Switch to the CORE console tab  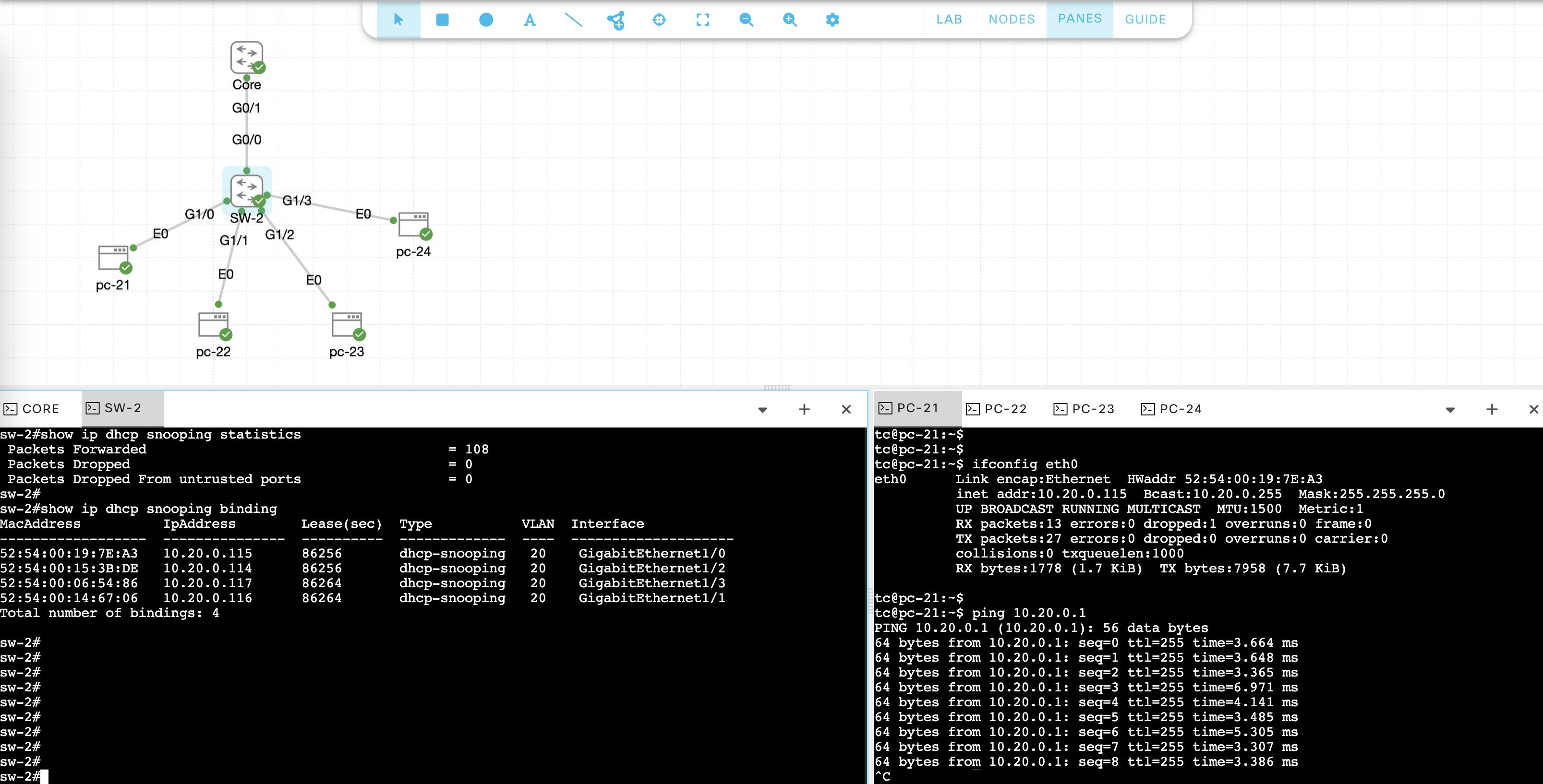click(x=32, y=409)
